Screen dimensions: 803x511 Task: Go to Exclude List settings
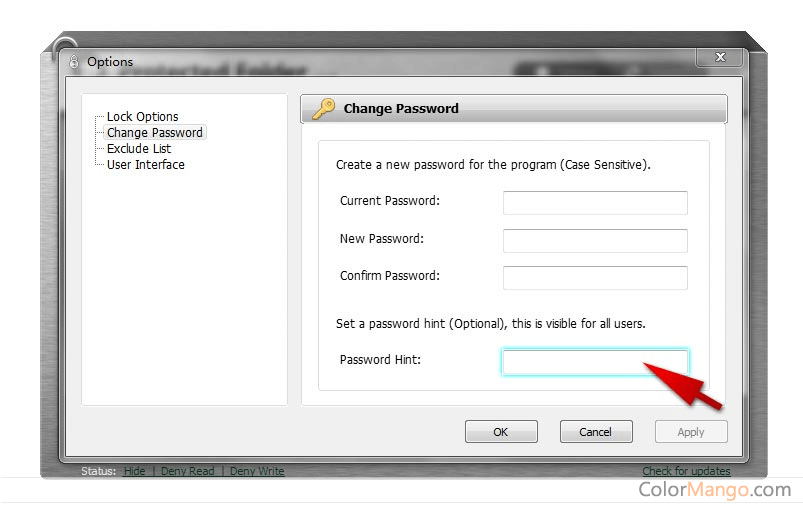pyautogui.click(x=139, y=149)
